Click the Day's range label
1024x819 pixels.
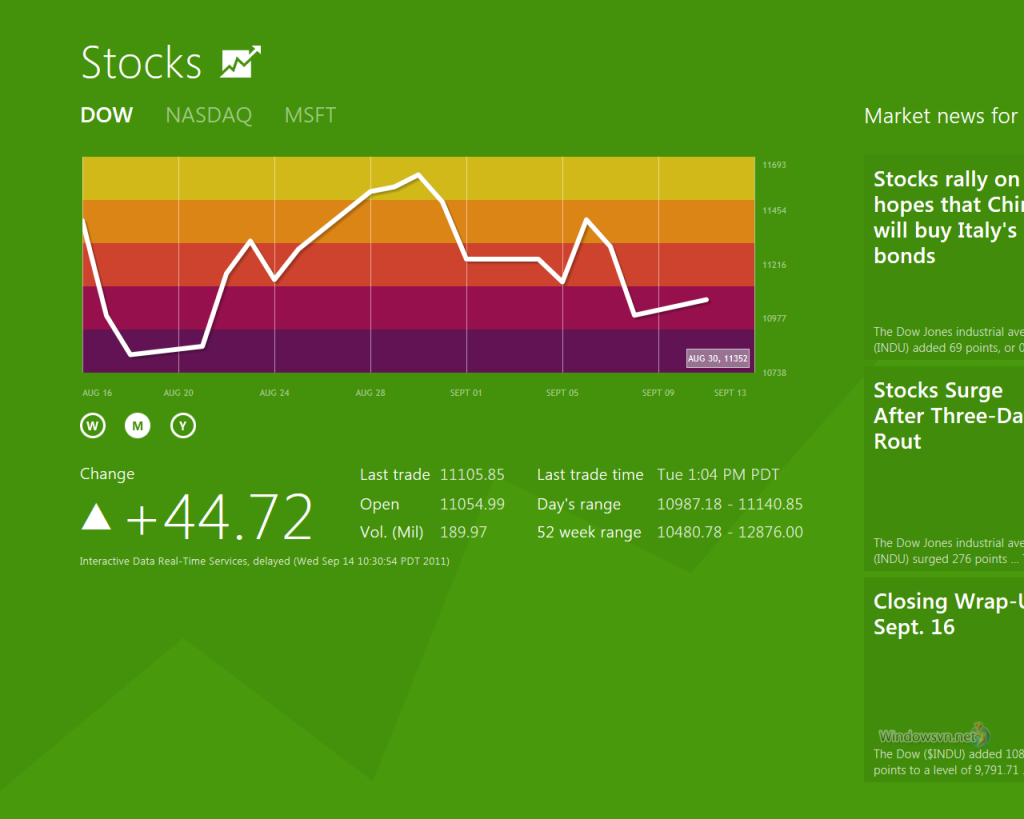point(579,505)
